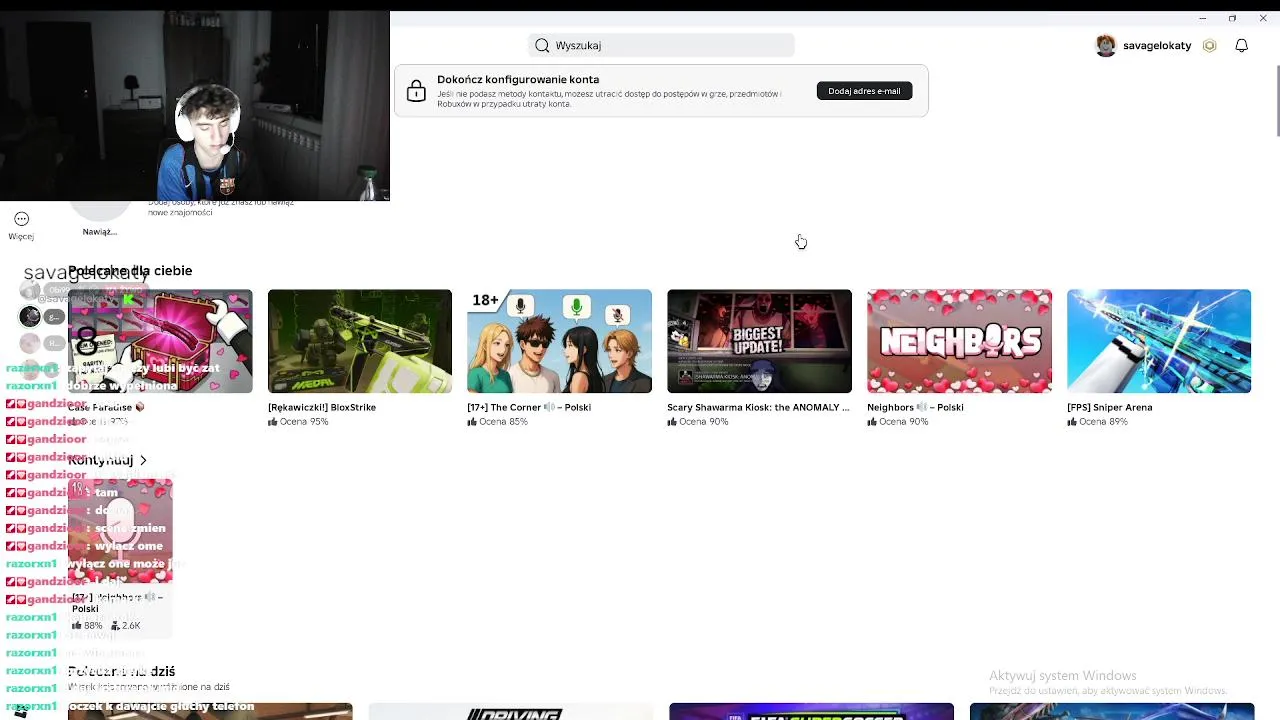The height and width of the screenshot is (720, 1280).
Task: Close the window with X button
Action: coord(1262,18)
